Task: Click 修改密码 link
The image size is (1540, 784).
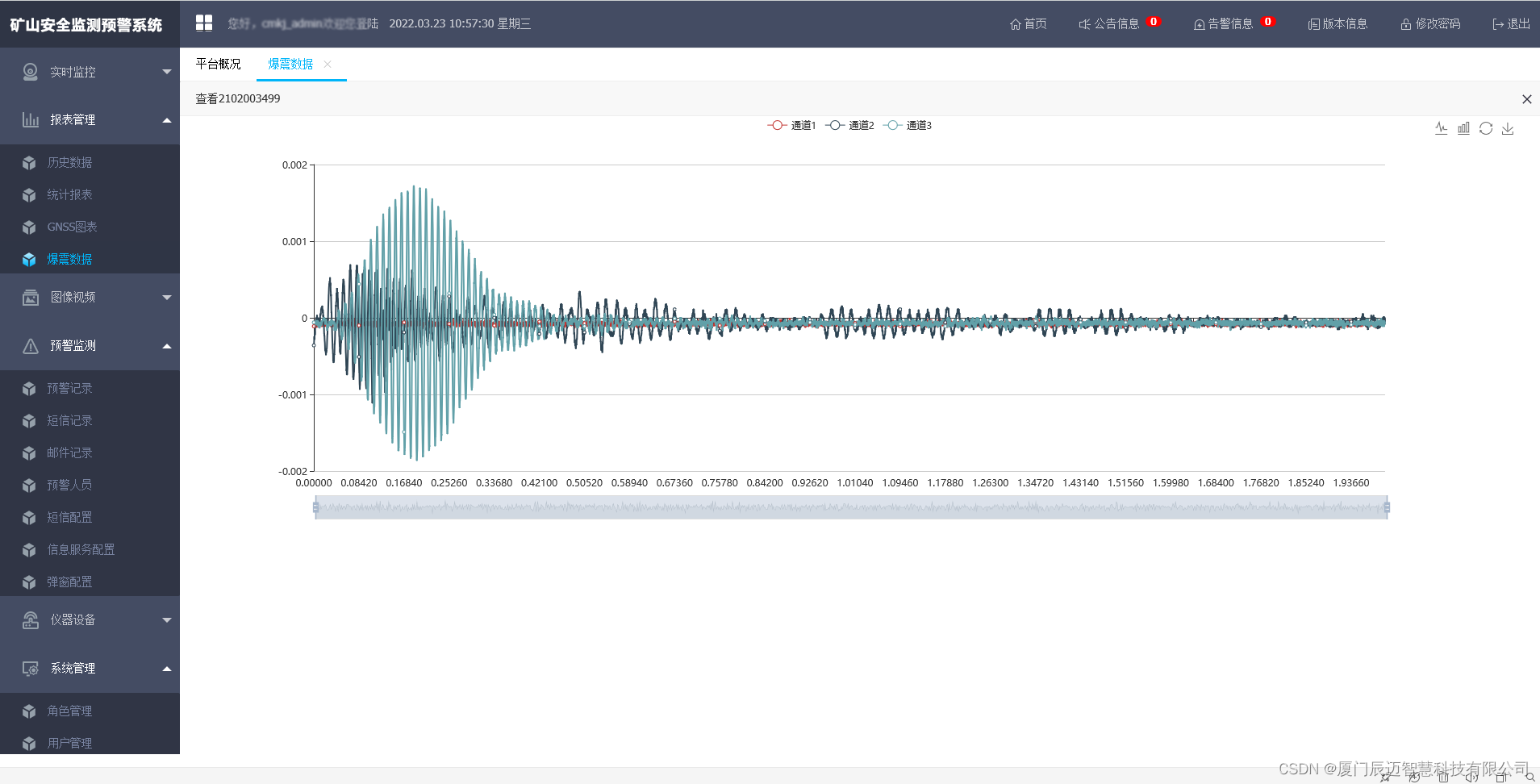Action: tap(1430, 24)
